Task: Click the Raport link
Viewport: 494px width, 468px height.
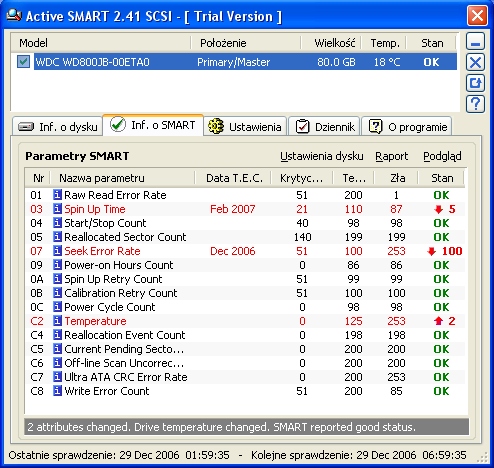Action: pos(392,156)
